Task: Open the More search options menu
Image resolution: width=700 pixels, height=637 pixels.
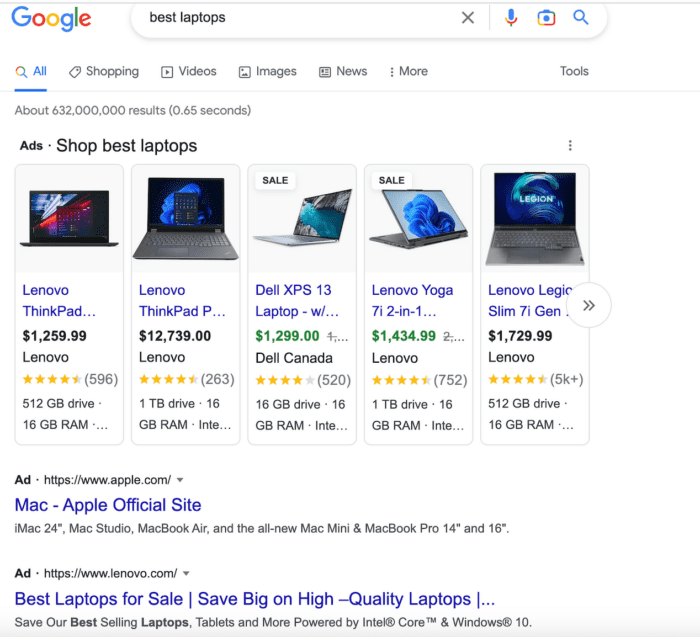Action: click(408, 71)
